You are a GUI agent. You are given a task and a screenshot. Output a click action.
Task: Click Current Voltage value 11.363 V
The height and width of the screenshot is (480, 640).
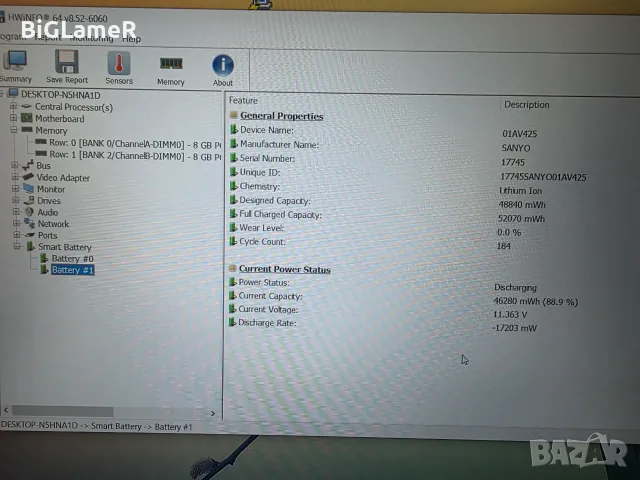[510, 315]
